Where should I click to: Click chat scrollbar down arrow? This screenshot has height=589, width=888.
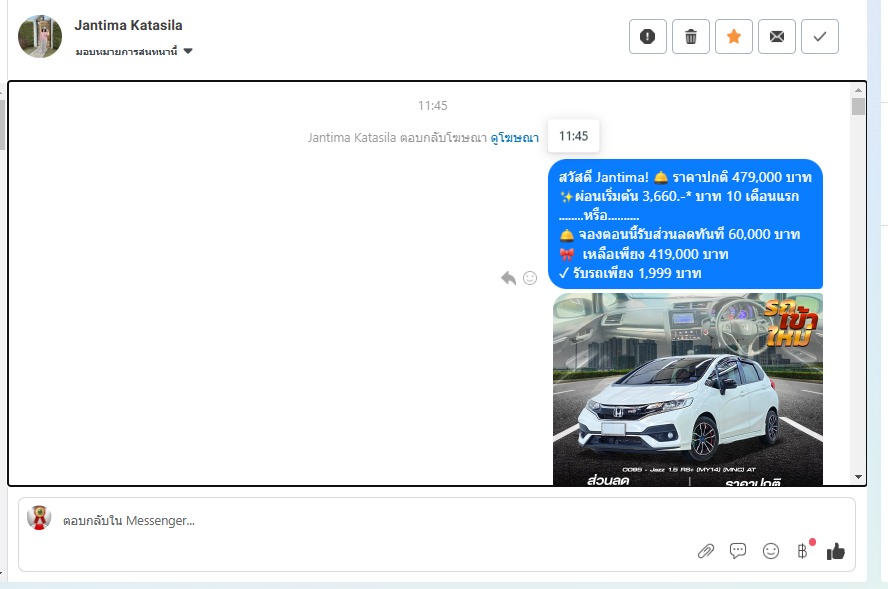[x=859, y=477]
